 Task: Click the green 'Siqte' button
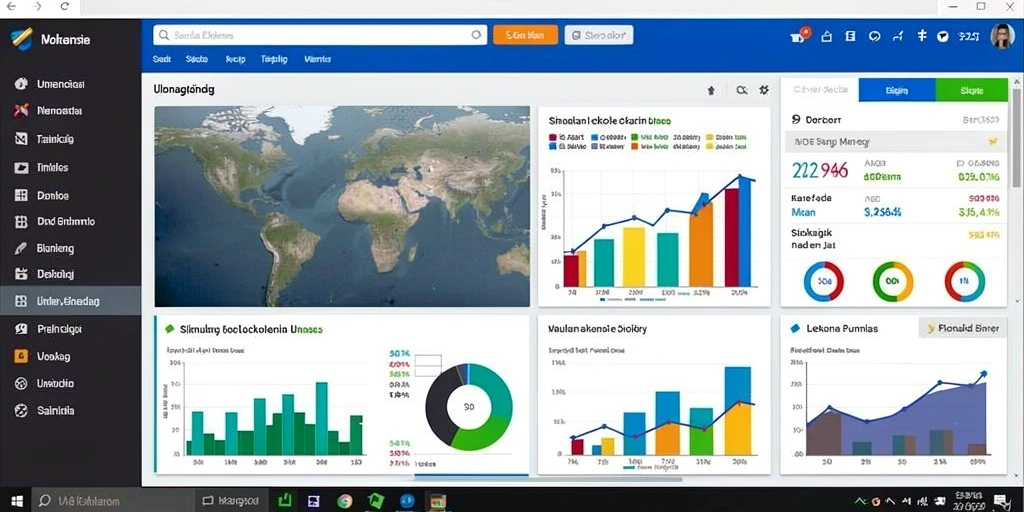point(972,90)
